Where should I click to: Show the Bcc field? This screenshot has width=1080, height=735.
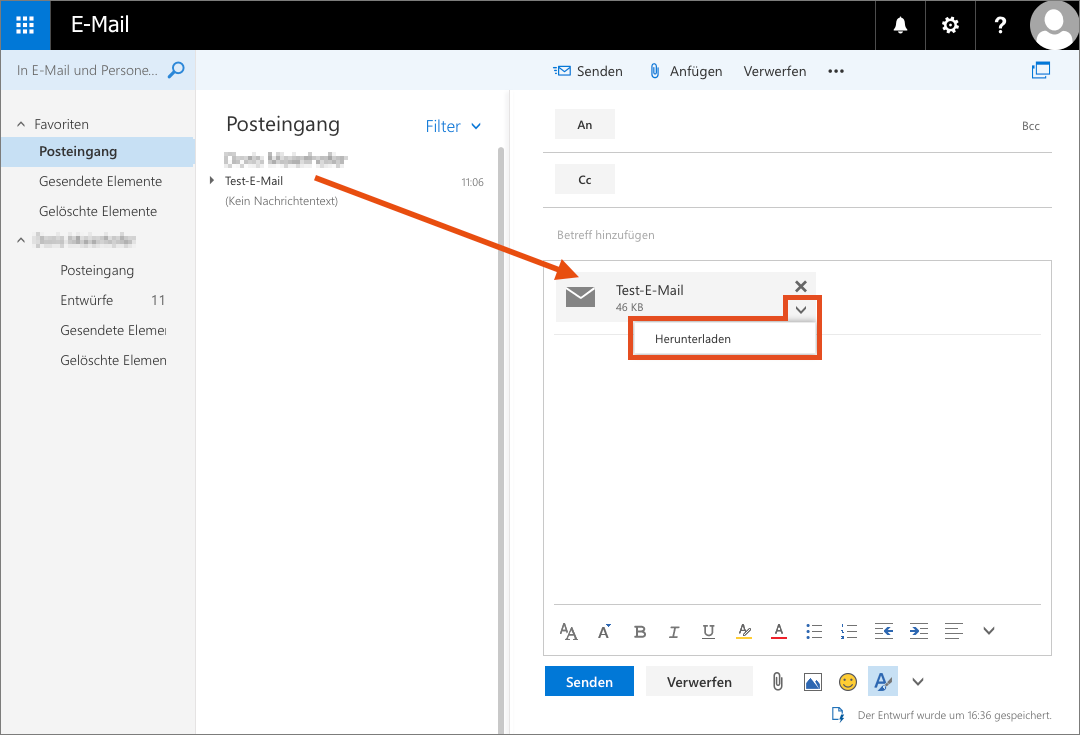tap(1030, 126)
